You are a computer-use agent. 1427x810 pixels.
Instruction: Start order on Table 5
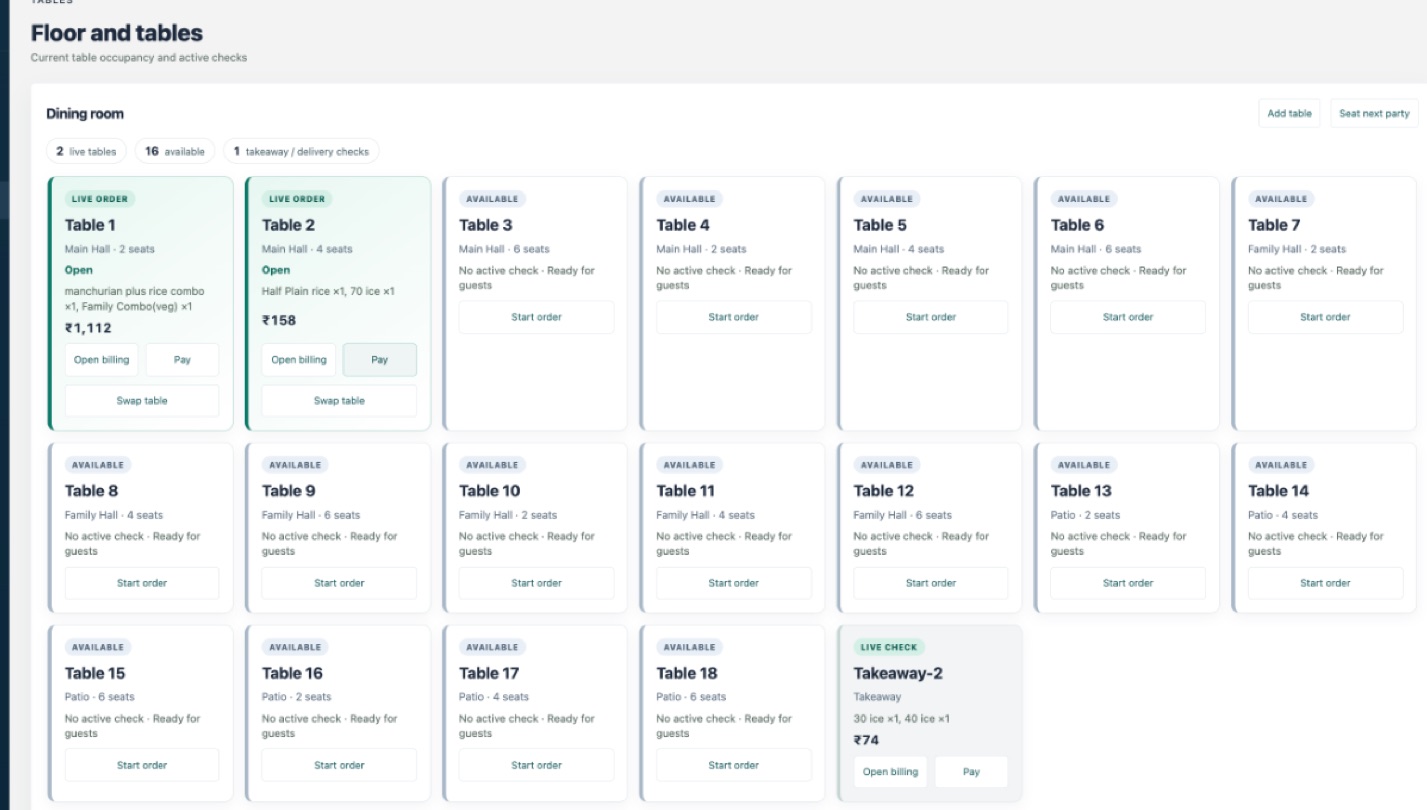(x=931, y=317)
